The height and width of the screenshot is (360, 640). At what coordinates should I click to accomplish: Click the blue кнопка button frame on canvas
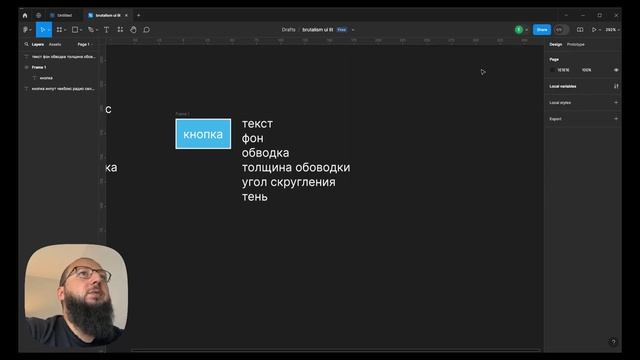click(x=203, y=134)
